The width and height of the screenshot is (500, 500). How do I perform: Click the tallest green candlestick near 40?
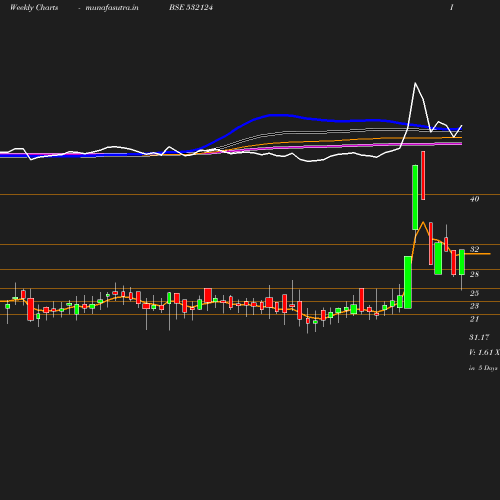(415, 197)
